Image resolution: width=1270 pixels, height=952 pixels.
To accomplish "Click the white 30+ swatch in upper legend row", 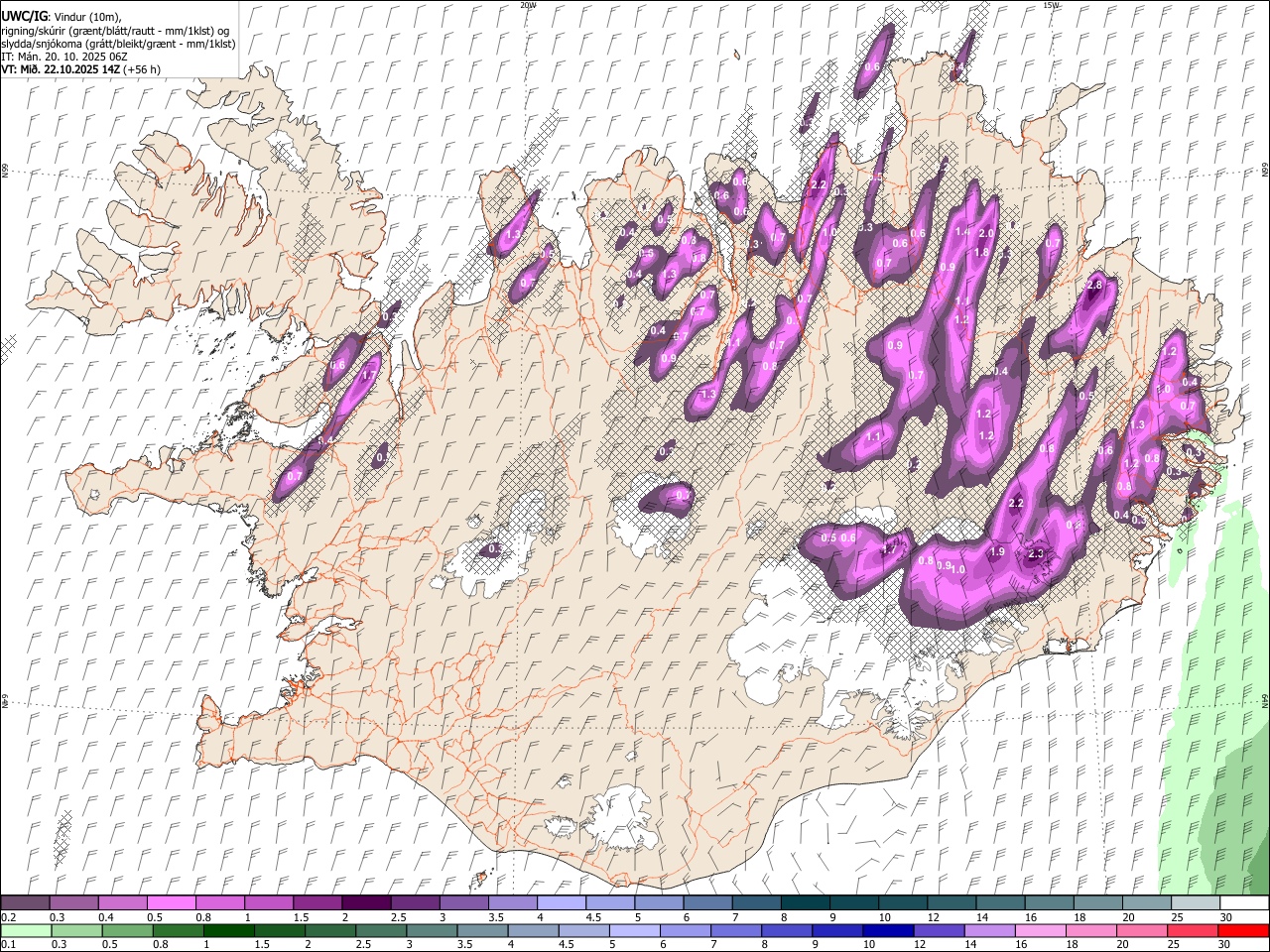I will click(x=1243, y=903).
